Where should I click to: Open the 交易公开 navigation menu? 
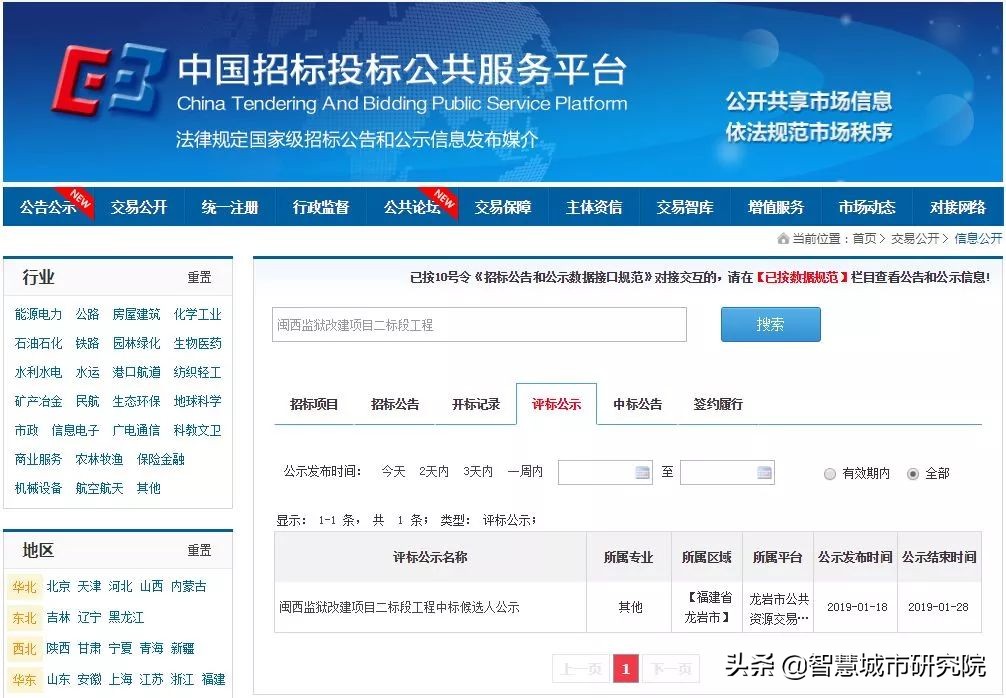139,207
